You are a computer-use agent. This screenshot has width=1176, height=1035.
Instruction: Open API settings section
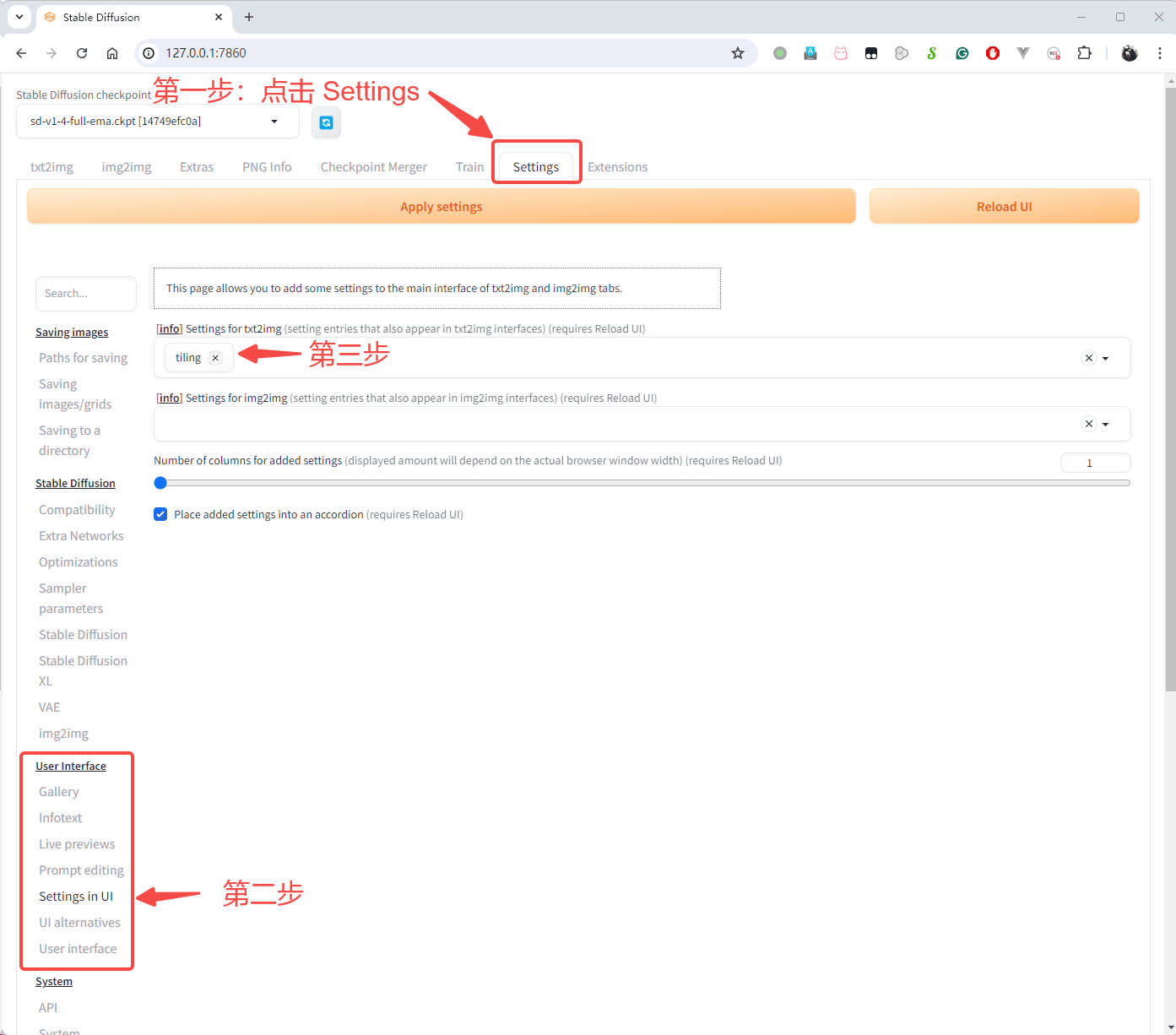(48, 1008)
